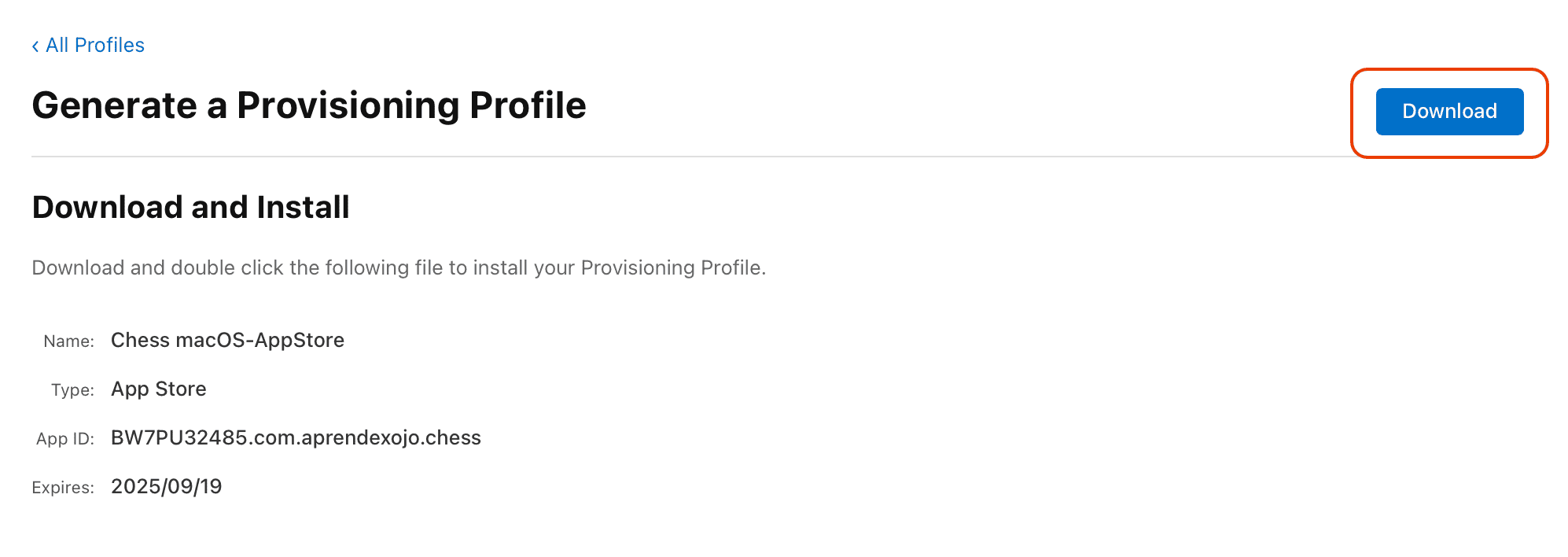Click the All Profiles breadcrumb text

pyautogui.click(x=94, y=45)
